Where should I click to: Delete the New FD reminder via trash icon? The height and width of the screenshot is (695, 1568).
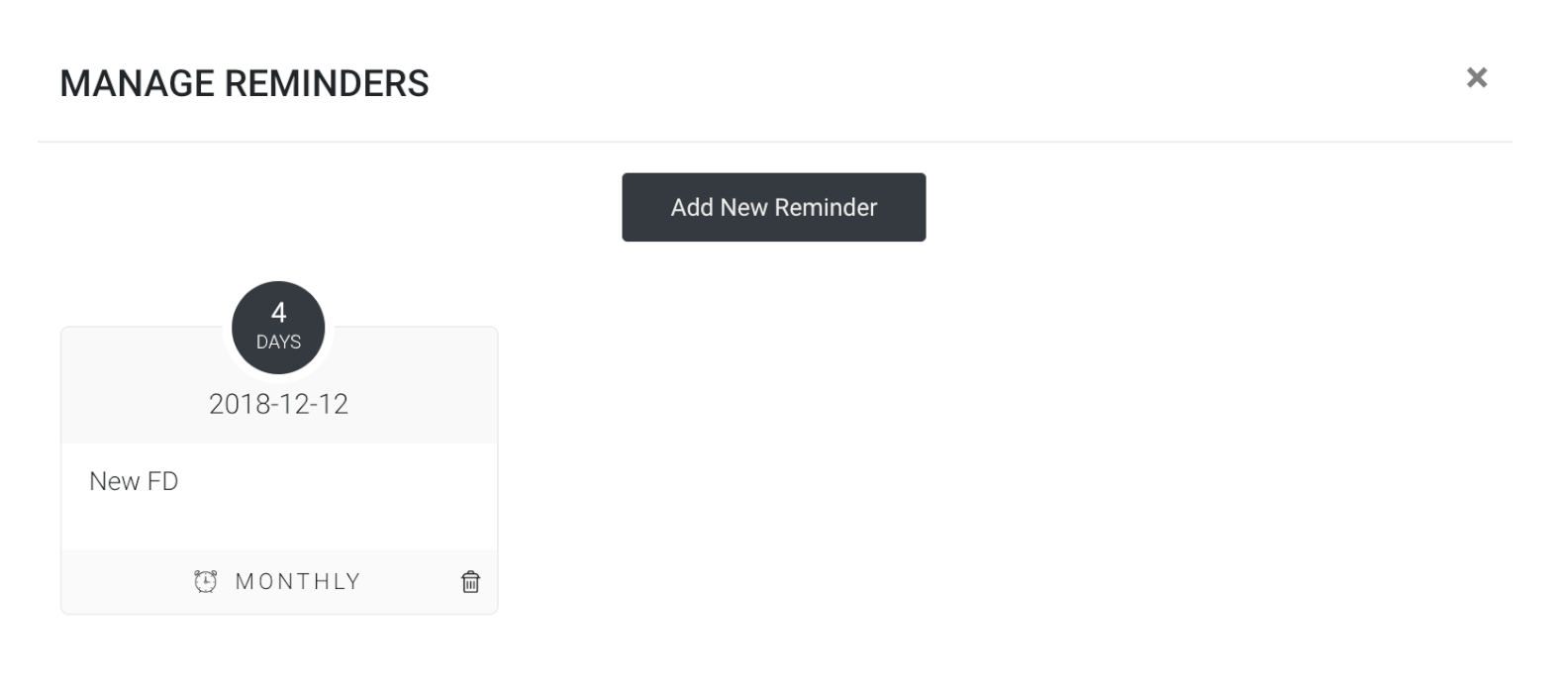click(471, 582)
